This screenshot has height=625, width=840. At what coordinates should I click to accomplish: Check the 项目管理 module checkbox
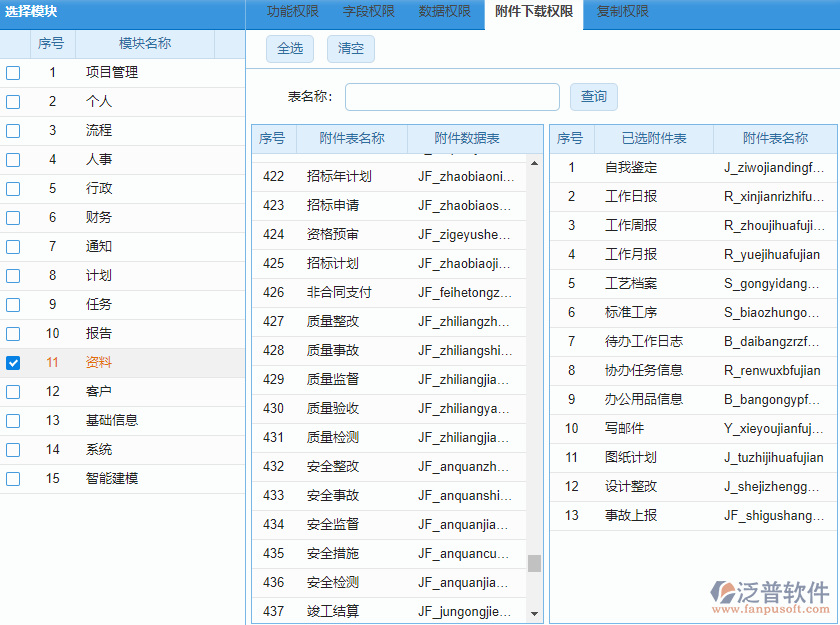coord(13,72)
